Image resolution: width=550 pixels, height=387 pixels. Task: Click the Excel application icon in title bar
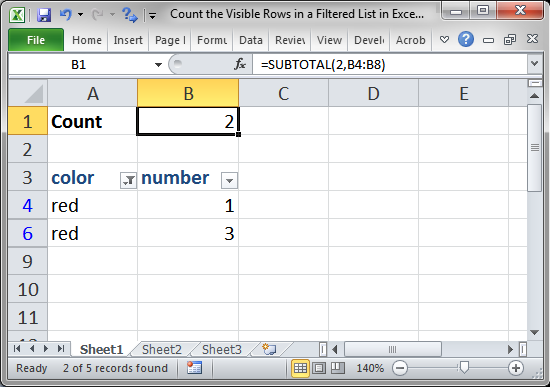[x=16, y=15]
